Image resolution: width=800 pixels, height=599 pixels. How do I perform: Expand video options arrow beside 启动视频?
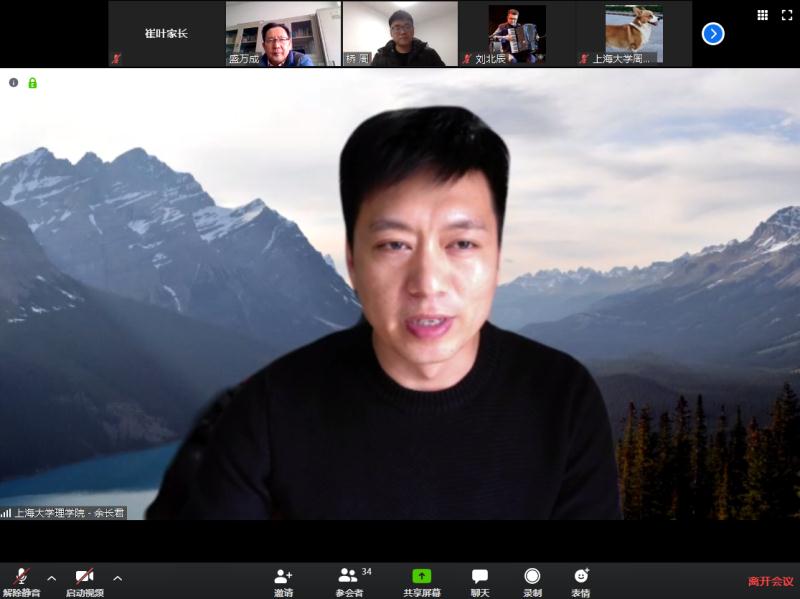[x=117, y=578]
